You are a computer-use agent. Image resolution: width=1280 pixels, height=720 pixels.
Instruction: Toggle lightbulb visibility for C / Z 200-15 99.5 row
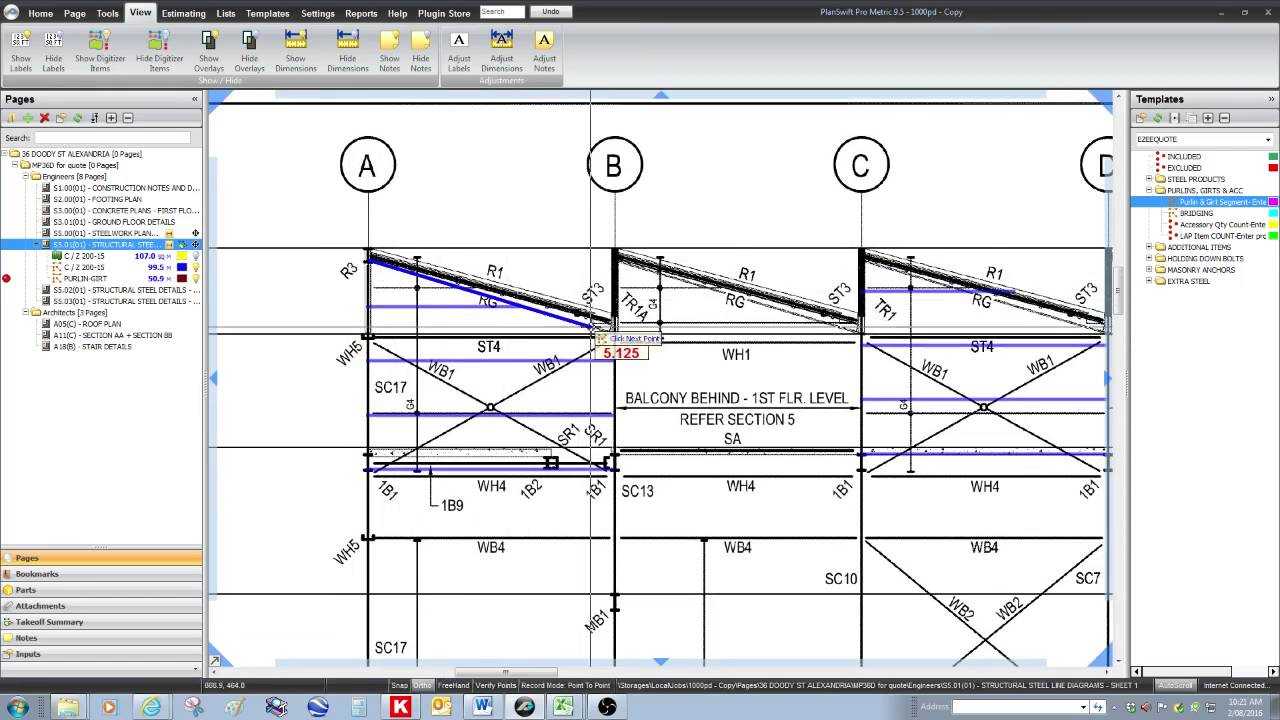pyautogui.click(x=195, y=267)
